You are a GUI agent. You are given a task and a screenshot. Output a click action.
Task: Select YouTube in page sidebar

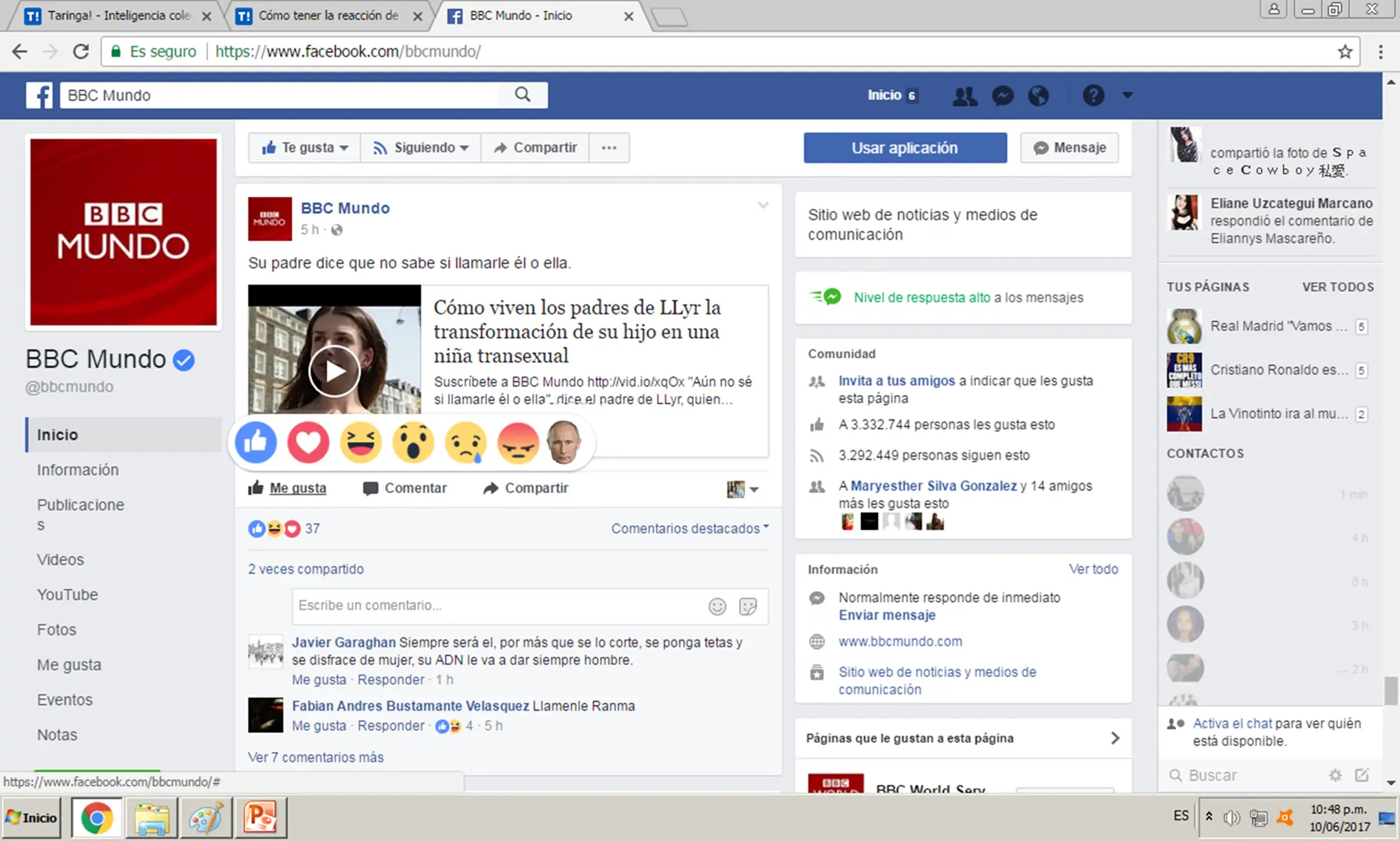[x=67, y=595]
